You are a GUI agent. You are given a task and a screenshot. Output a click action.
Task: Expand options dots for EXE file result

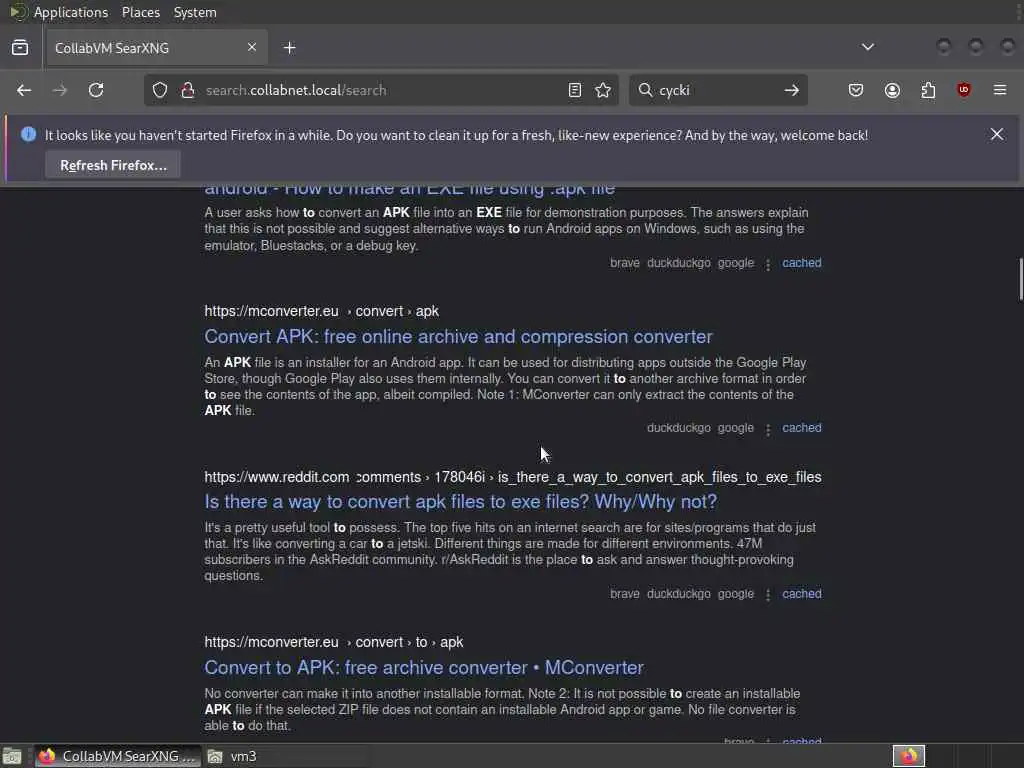tap(768, 264)
